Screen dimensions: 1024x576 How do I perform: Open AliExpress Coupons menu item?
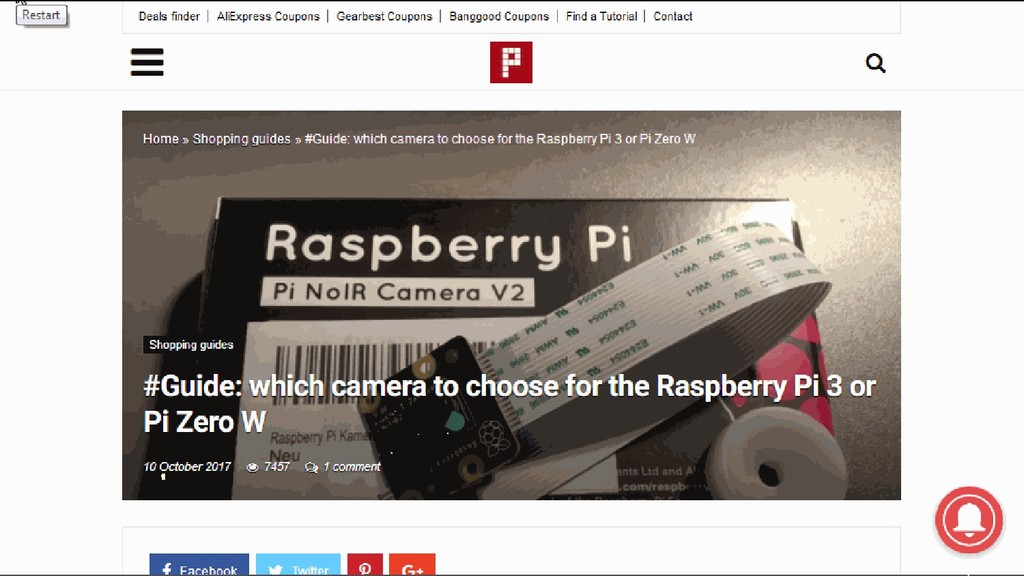tap(268, 16)
